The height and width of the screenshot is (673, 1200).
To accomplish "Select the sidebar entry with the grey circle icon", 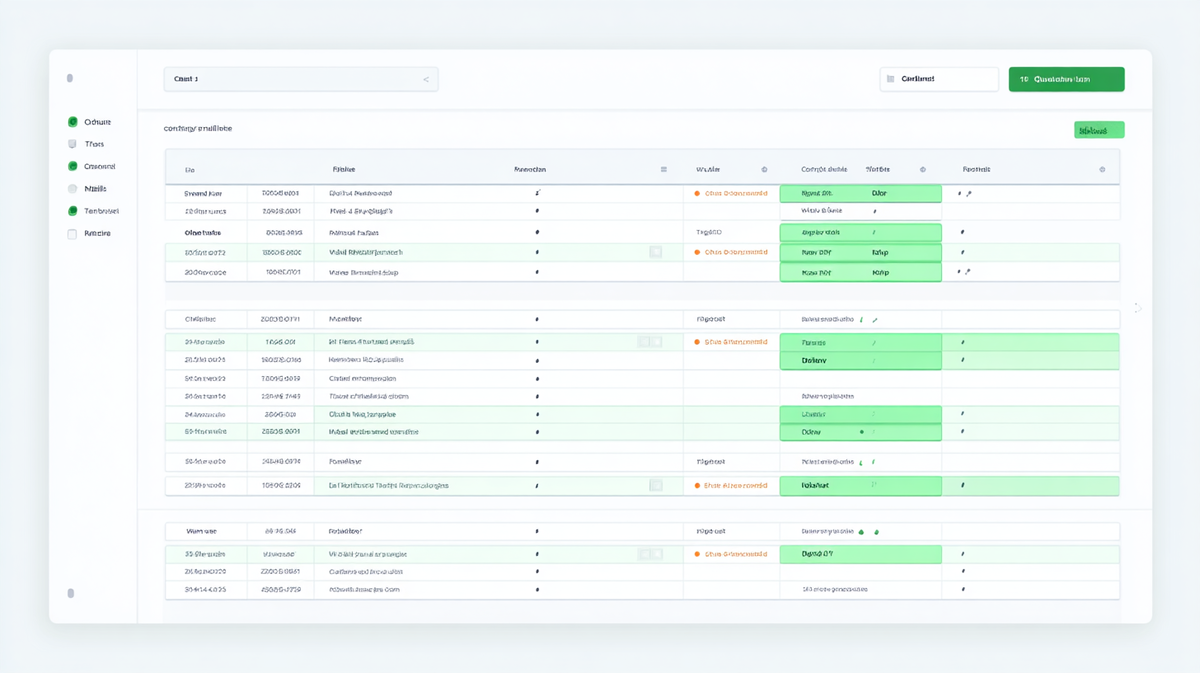I will coord(89,189).
